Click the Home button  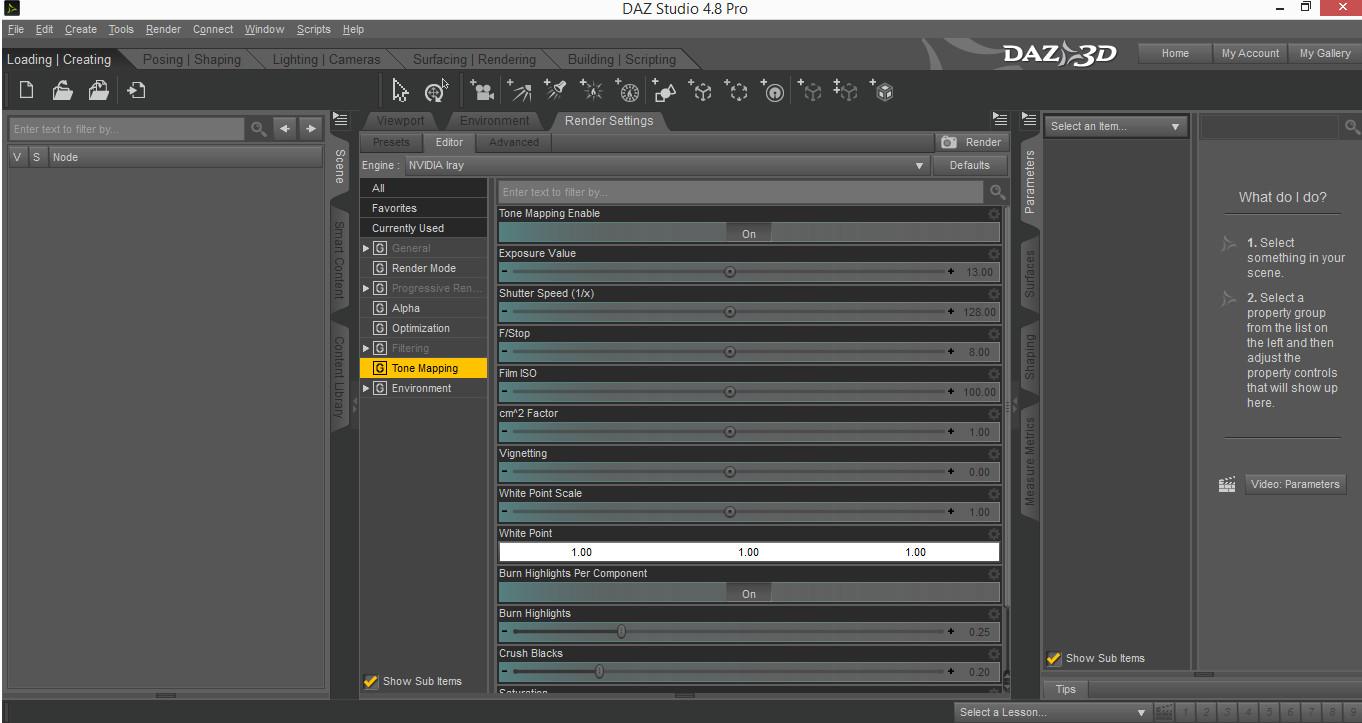click(x=1175, y=53)
